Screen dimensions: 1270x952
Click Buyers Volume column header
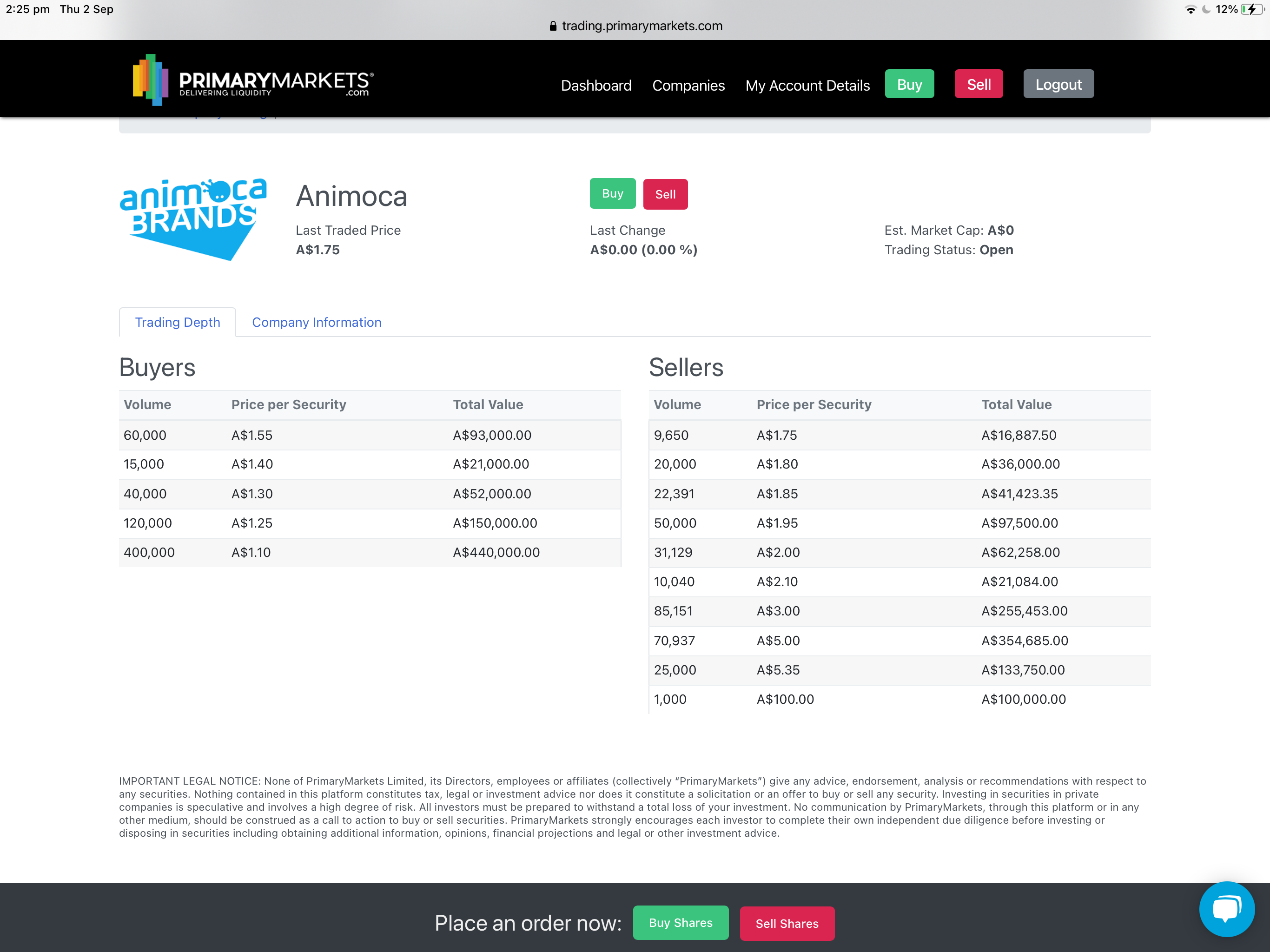point(147,404)
